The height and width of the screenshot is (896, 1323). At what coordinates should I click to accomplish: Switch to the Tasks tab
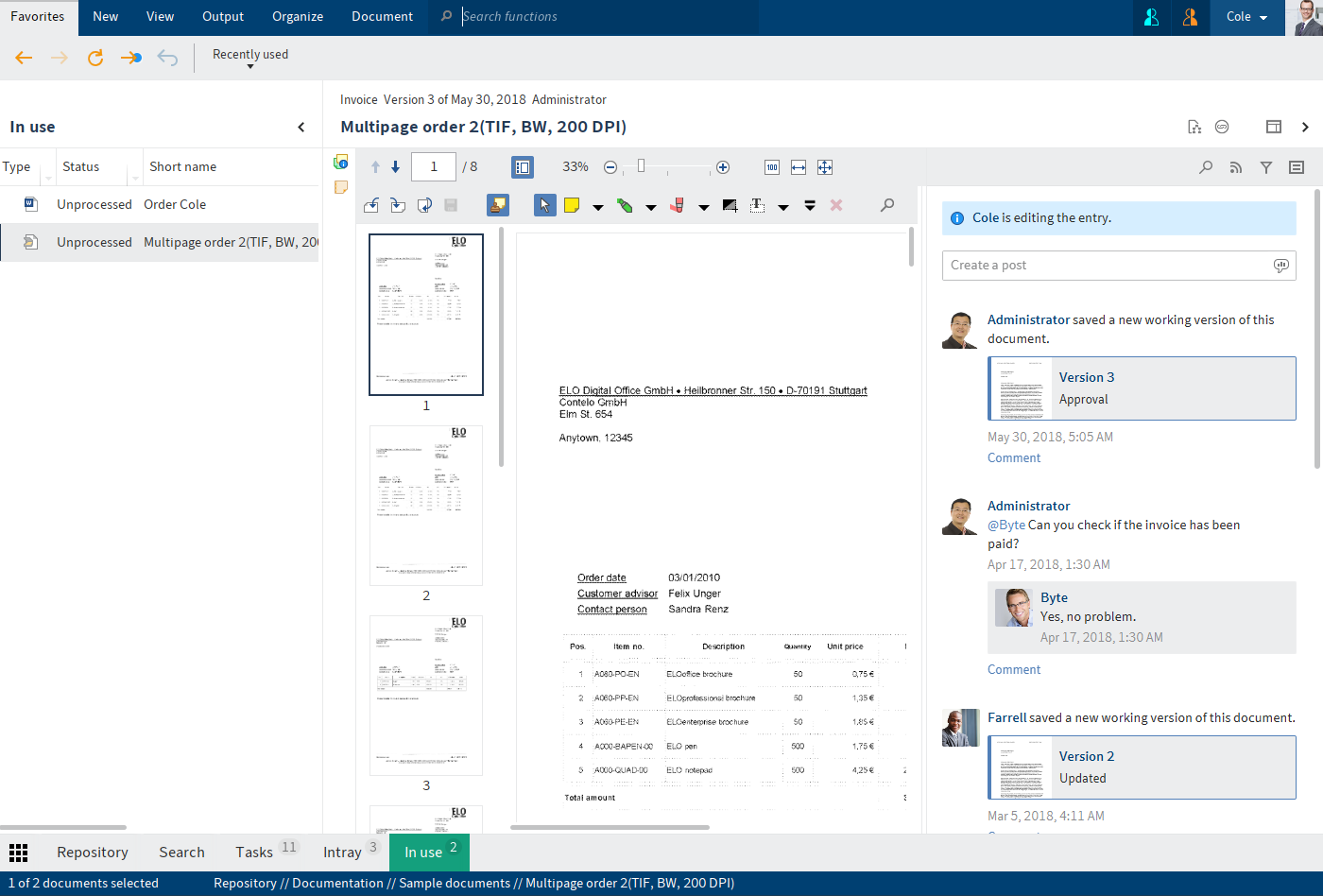tap(254, 853)
